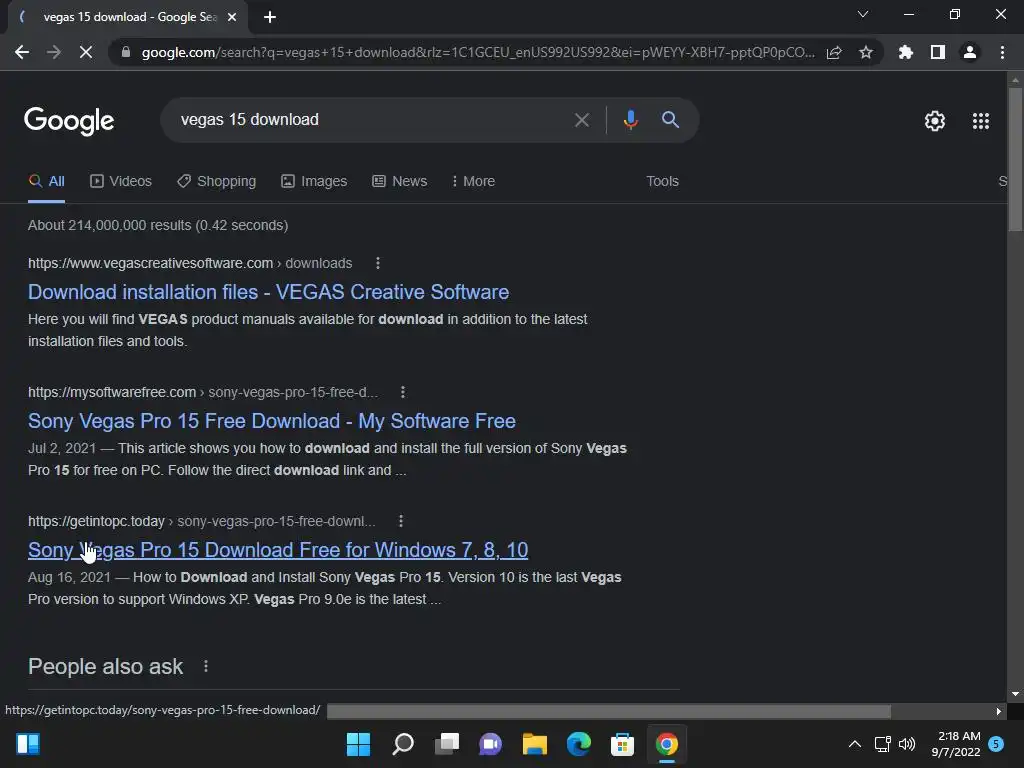Click About 214,000,000 results text
Viewport: 1024px width, 768px height.
(x=158, y=225)
